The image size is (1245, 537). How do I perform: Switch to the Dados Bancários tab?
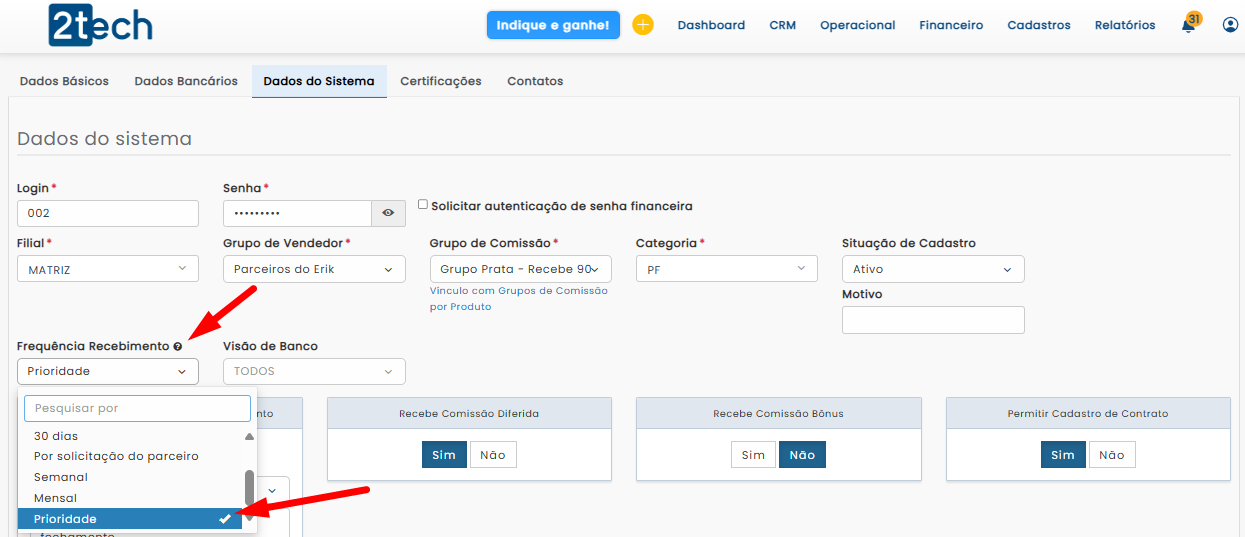pyautogui.click(x=186, y=81)
